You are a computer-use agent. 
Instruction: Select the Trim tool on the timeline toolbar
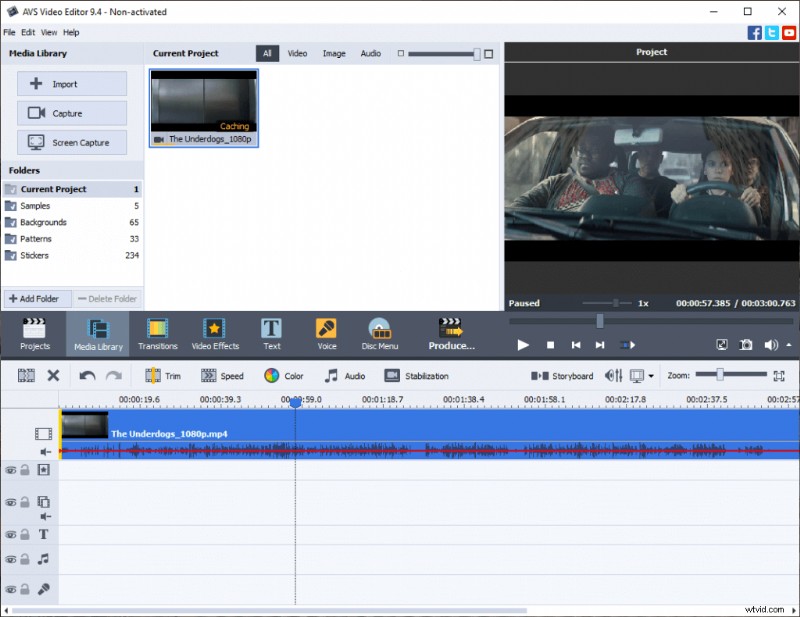click(x=166, y=375)
